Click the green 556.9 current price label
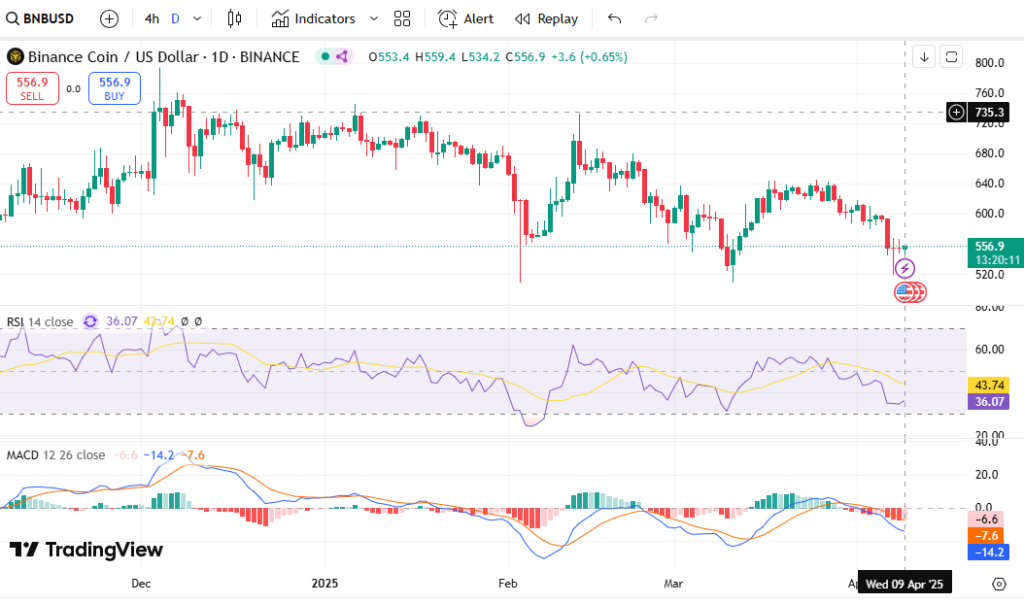This screenshot has width=1024, height=604. [995, 253]
